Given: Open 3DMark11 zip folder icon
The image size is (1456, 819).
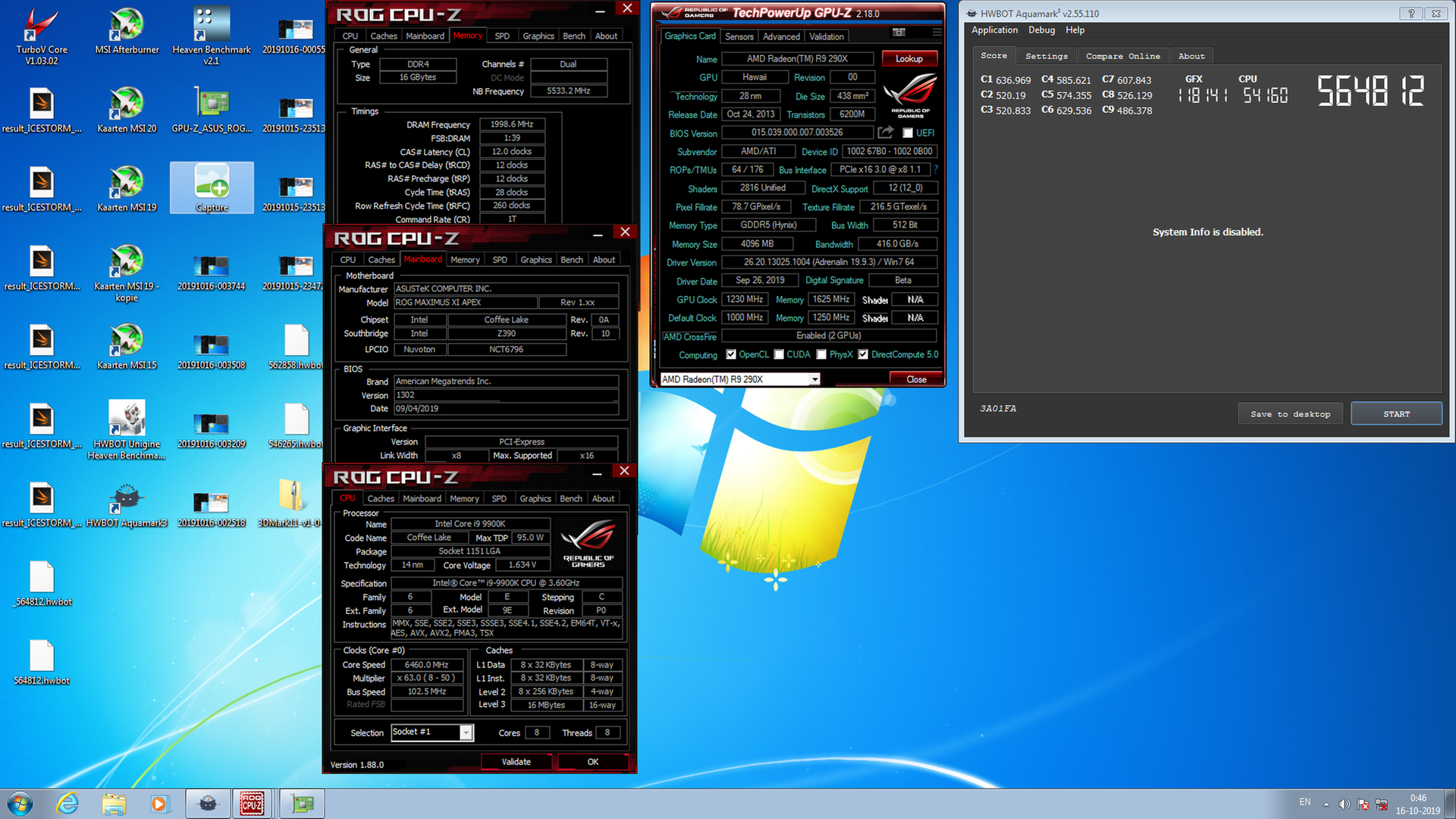Looking at the screenshot, I should 291,504.
